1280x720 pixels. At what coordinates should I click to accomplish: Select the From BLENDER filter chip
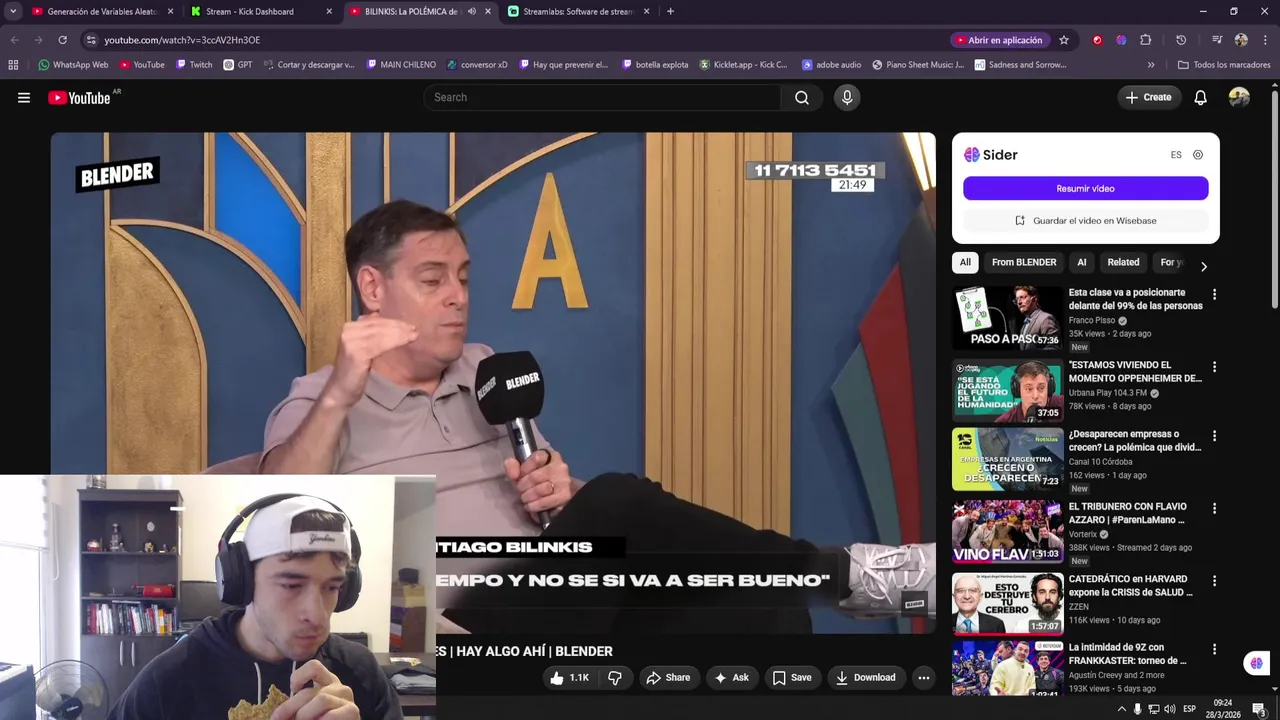1024,262
